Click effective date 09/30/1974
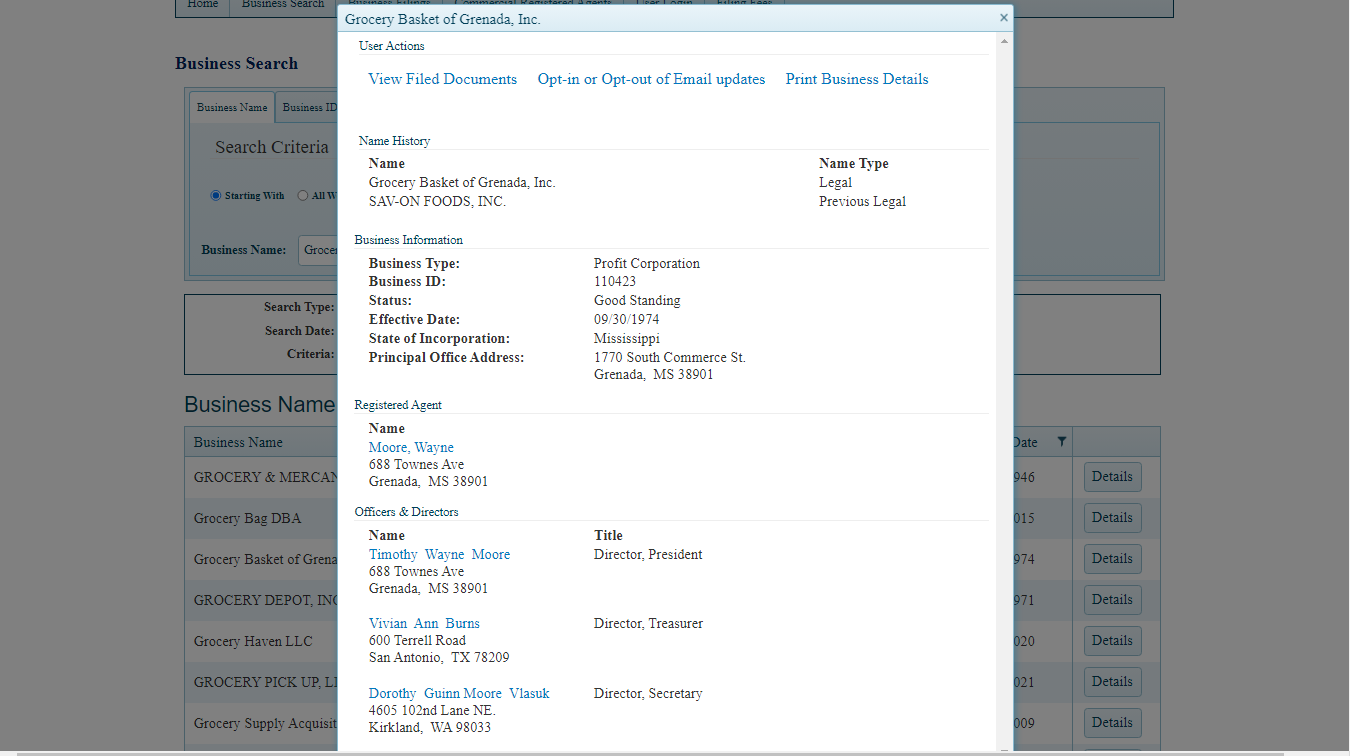Image resolution: width=1350 pixels, height=756 pixels. (x=627, y=319)
